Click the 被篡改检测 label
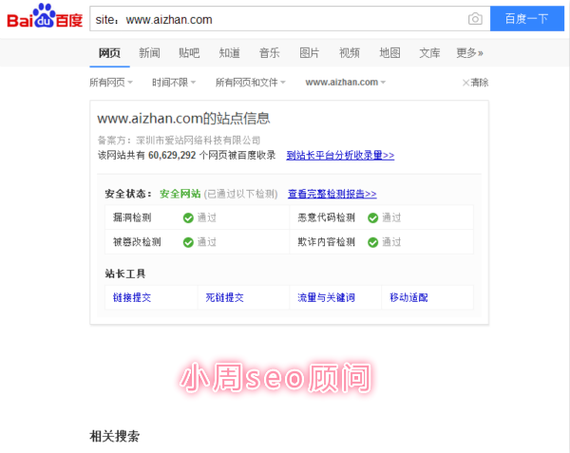This screenshot has height=453, width=570. point(137,242)
